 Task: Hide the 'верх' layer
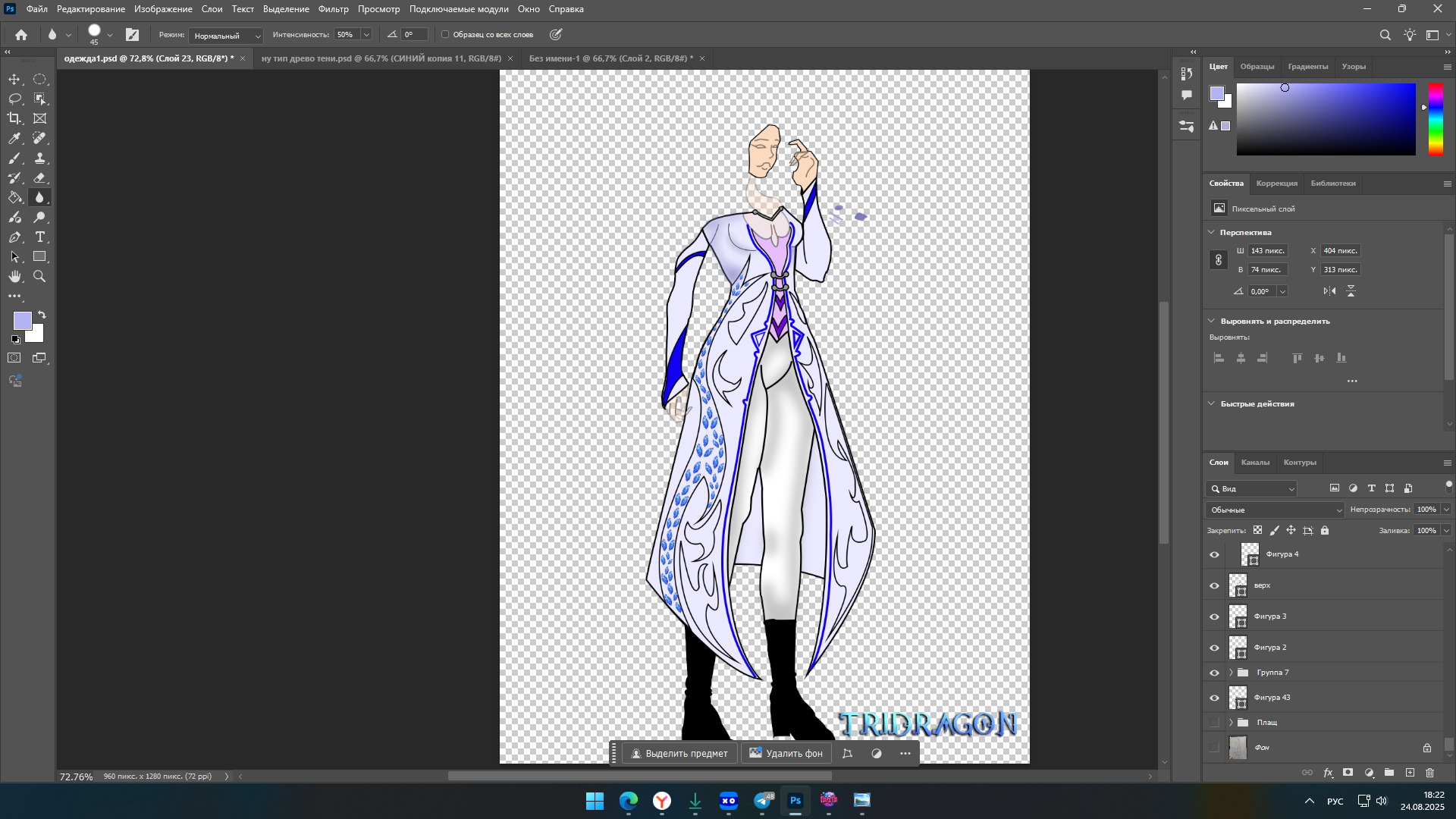click(1214, 585)
